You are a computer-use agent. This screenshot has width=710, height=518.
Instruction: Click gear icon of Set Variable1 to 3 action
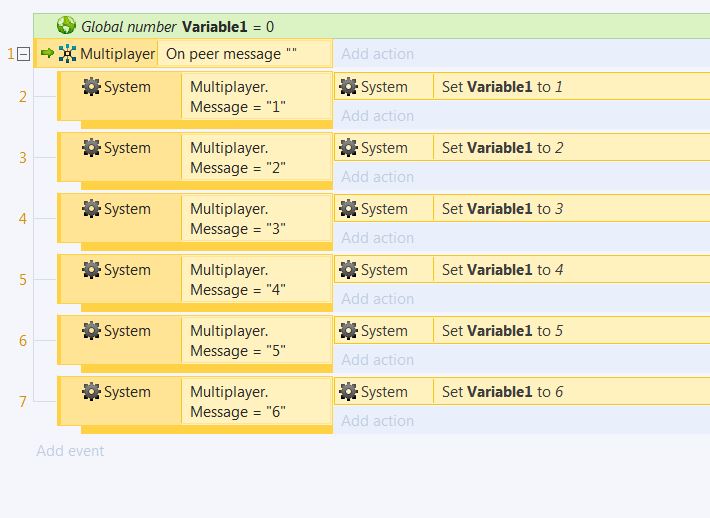(348, 209)
